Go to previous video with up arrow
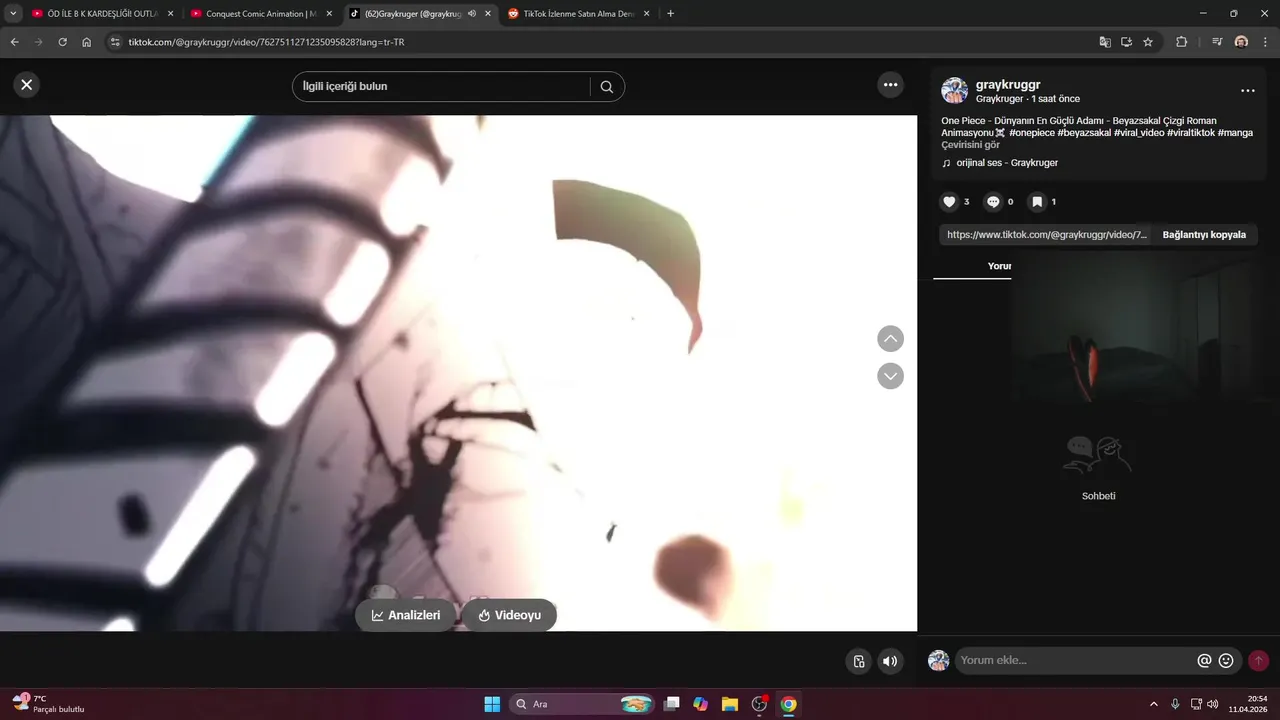 click(x=890, y=339)
